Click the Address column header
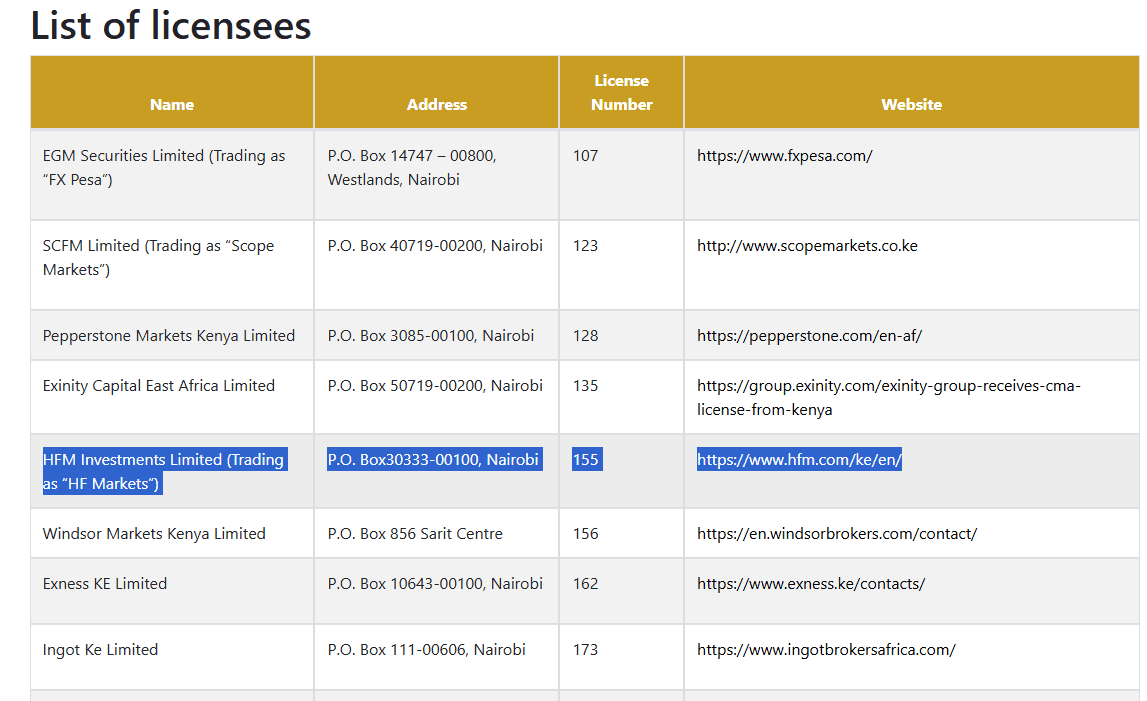 tap(436, 104)
